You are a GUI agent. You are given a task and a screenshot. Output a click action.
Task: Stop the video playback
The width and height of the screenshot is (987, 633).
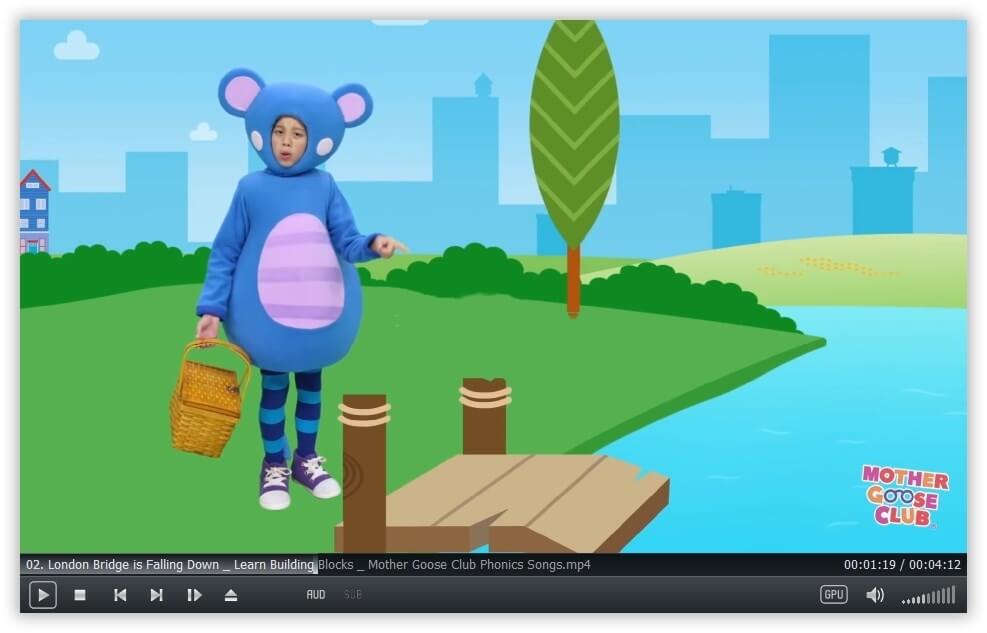point(80,595)
